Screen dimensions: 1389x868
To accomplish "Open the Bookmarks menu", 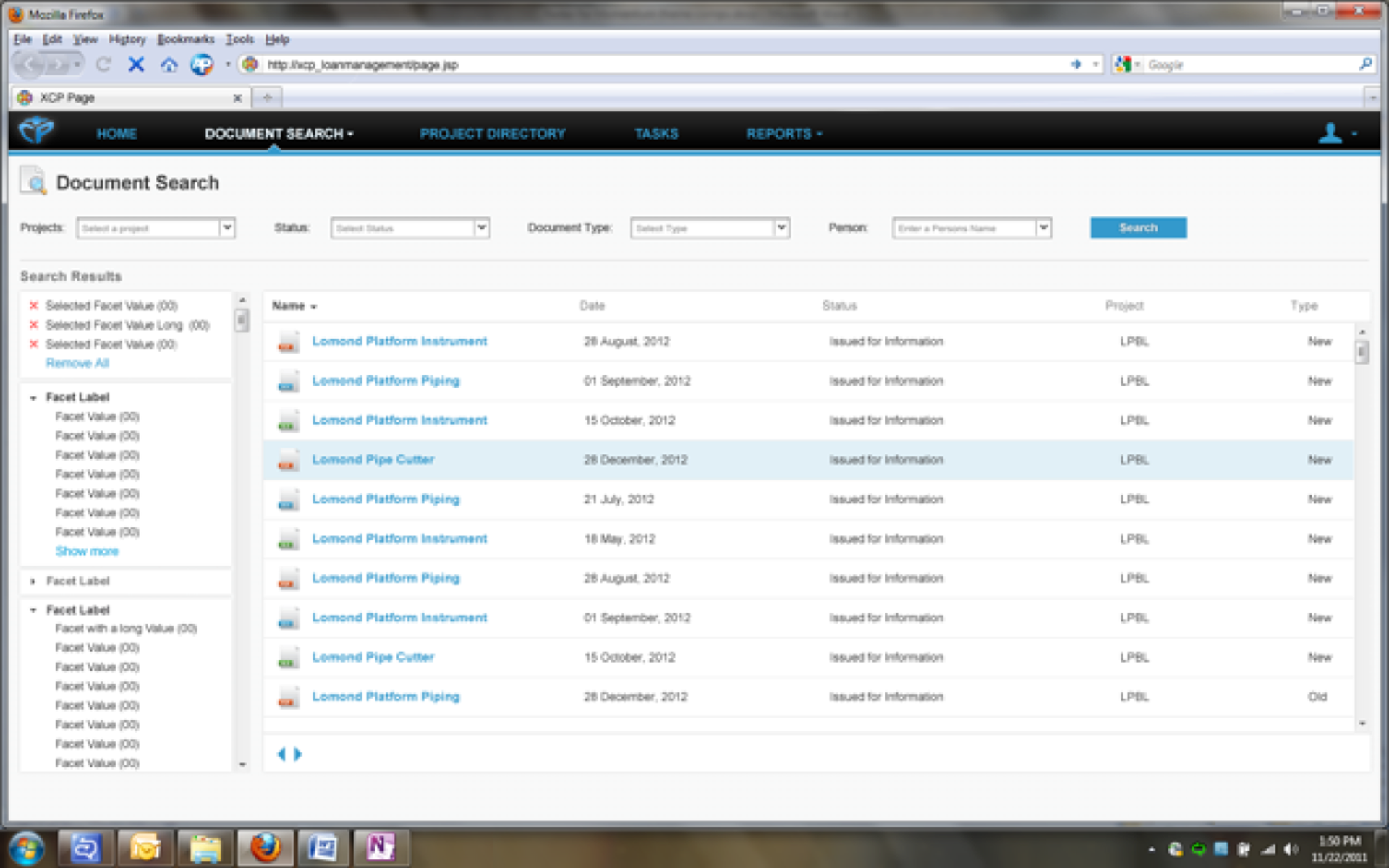I will 186,39.
